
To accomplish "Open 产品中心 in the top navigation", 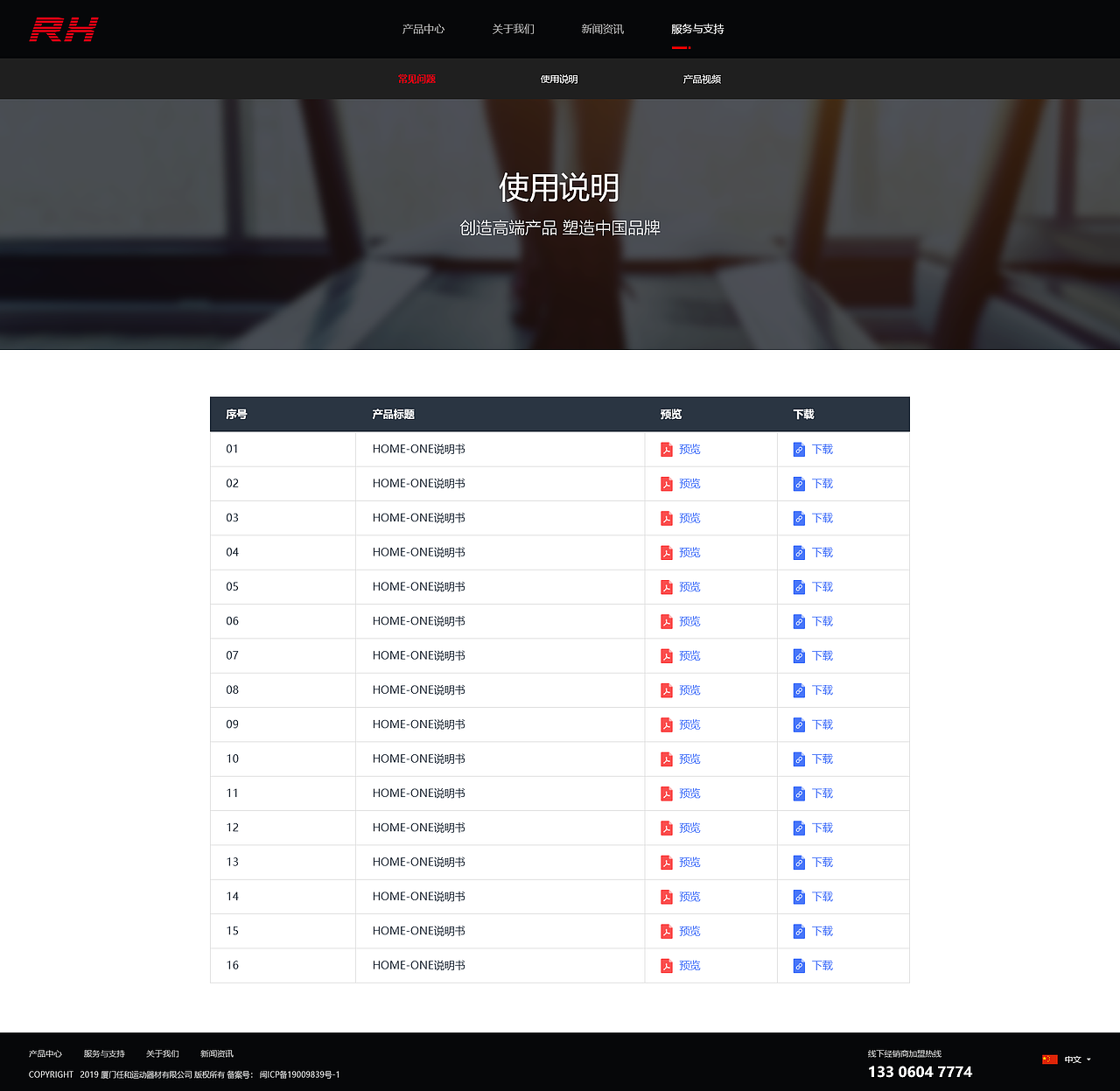I will pos(423,29).
